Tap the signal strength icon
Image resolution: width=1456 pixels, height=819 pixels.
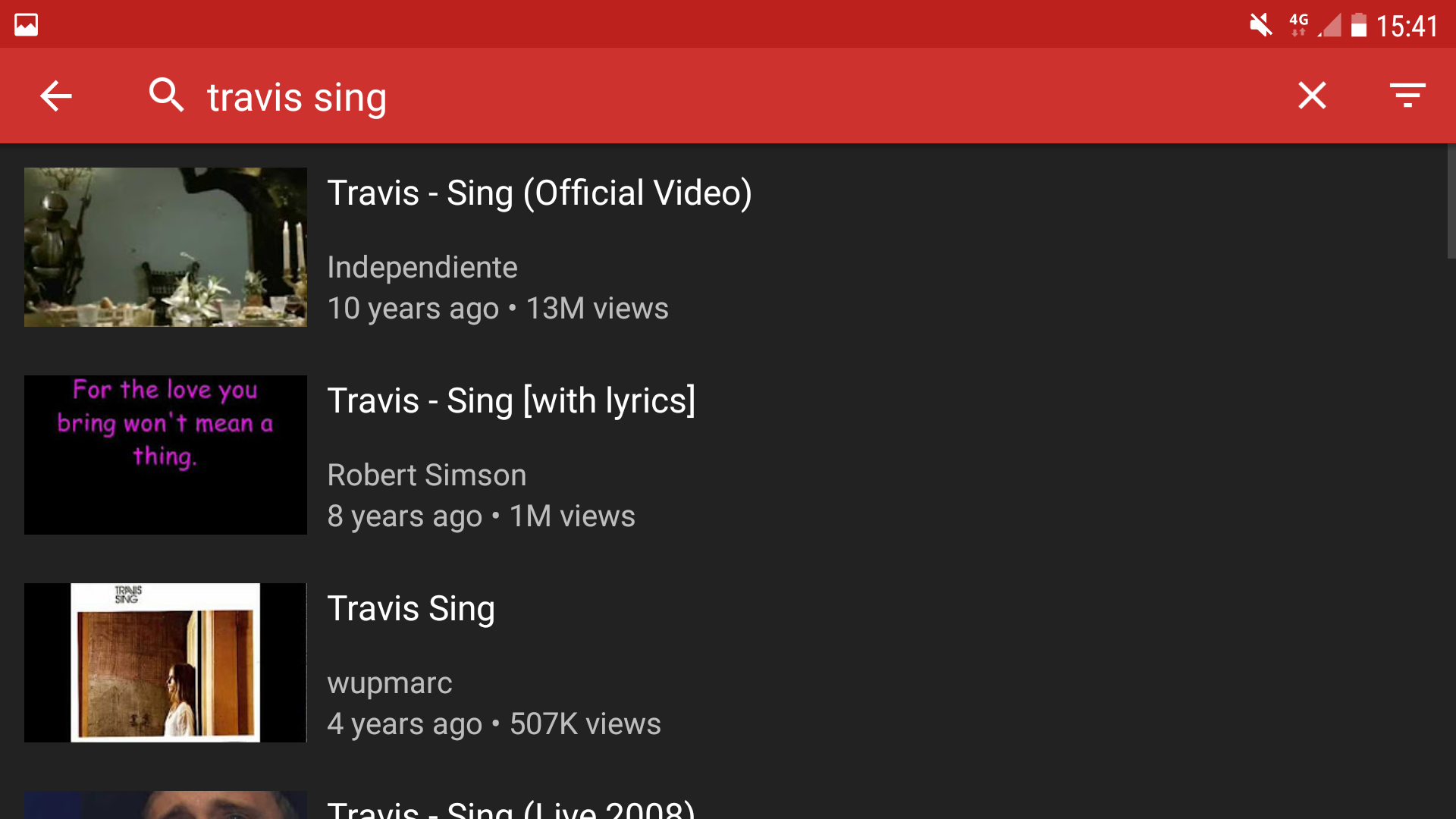(1329, 25)
